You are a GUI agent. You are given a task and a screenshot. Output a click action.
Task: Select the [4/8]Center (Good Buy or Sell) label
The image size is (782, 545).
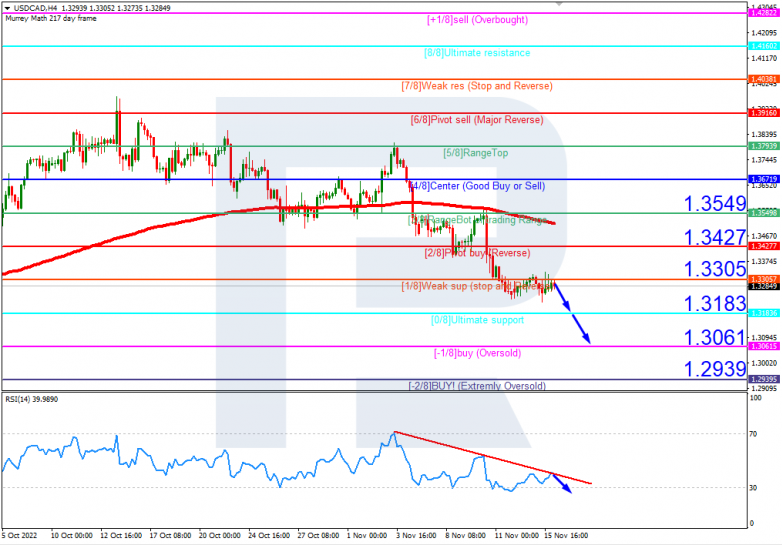click(477, 186)
